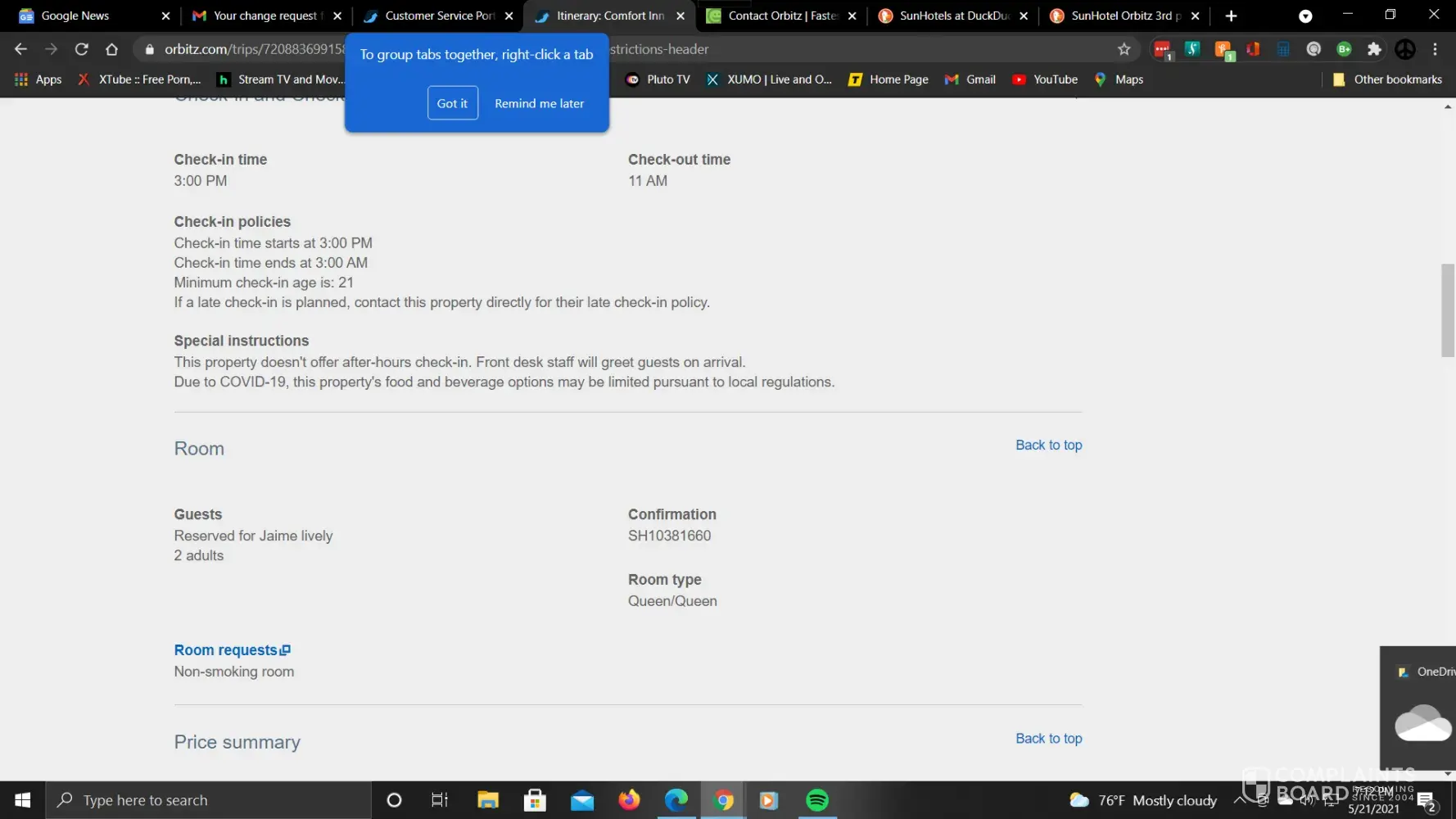Image resolution: width=1456 pixels, height=819 pixels.
Task: Click the browser back arrow
Action: click(x=20, y=49)
